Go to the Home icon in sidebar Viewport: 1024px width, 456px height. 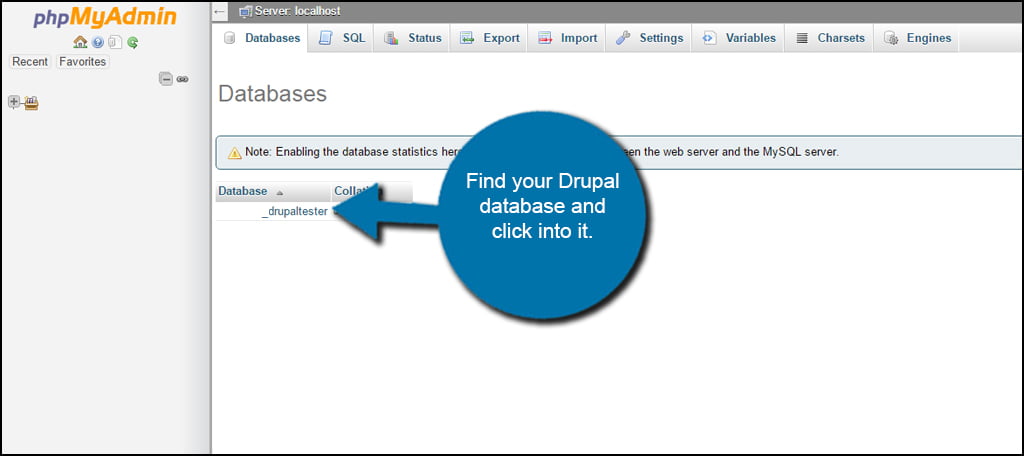pos(80,42)
